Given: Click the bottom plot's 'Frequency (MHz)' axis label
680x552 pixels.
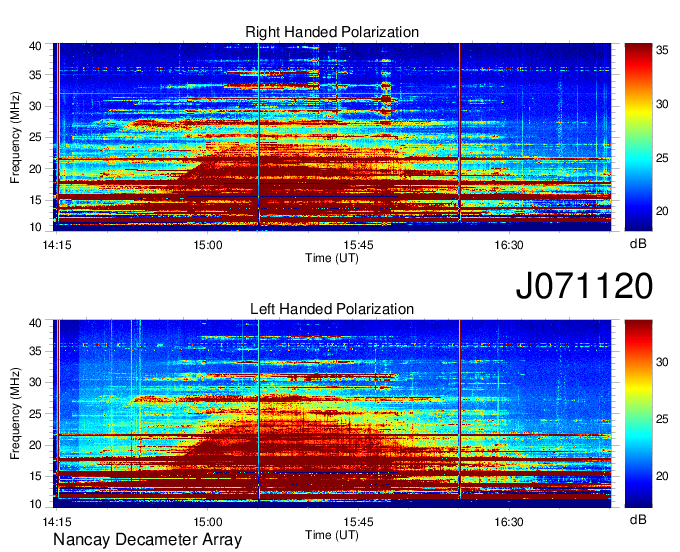Looking at the screenshot, I should click(x=15, y=414).
